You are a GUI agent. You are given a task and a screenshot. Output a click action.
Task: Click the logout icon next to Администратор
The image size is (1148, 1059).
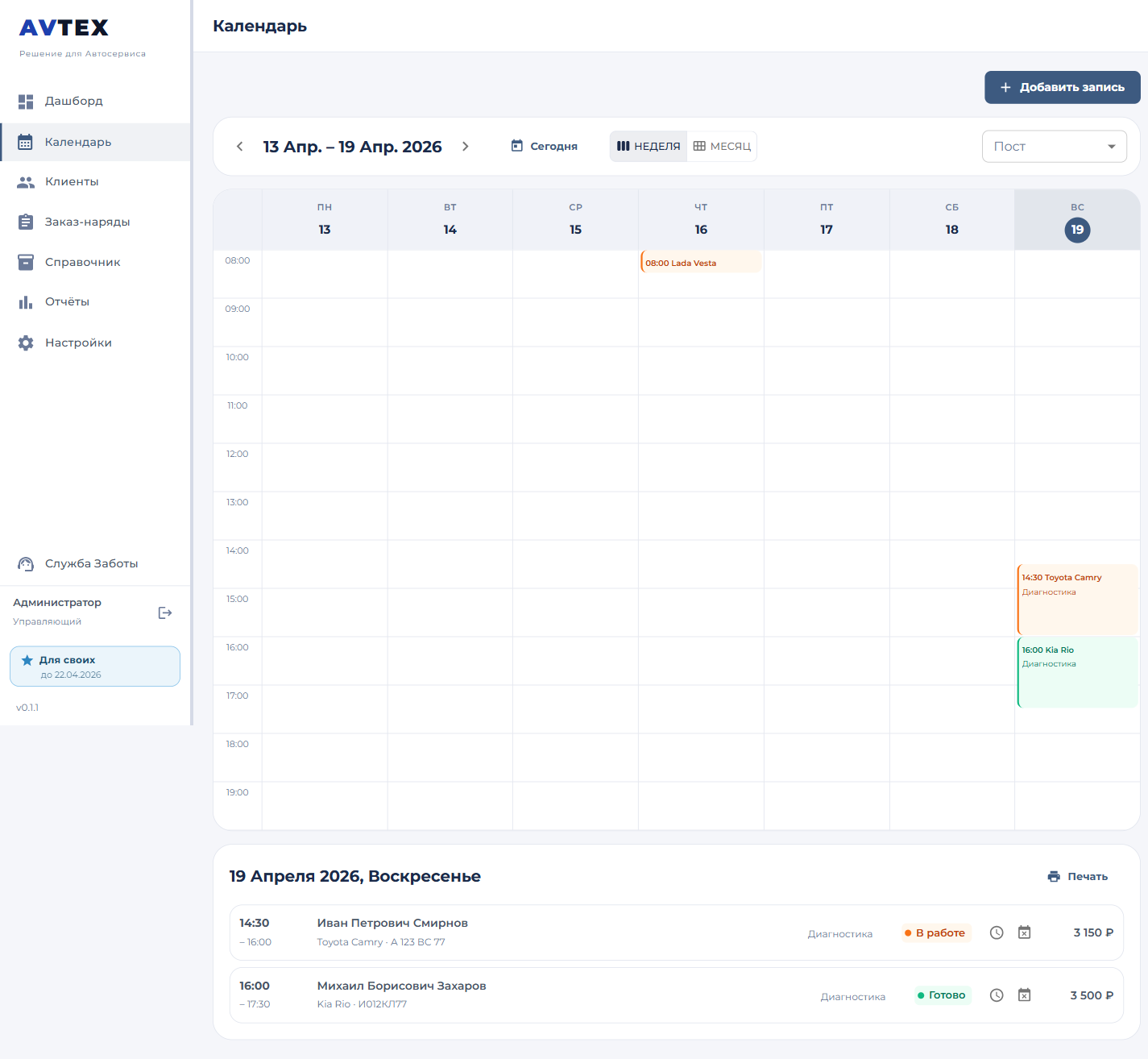point(165,613)
